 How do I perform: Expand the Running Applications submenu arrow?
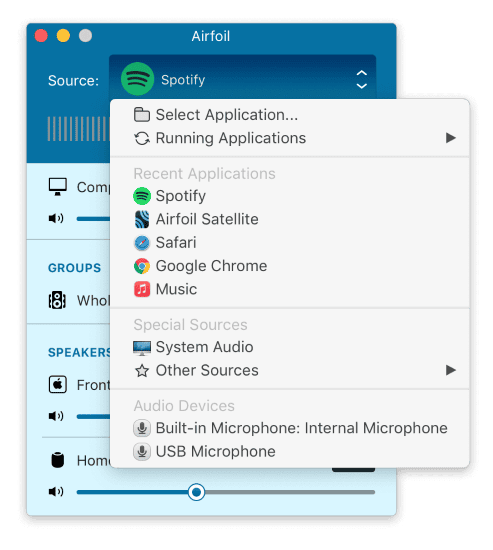(x=451, y=138)
